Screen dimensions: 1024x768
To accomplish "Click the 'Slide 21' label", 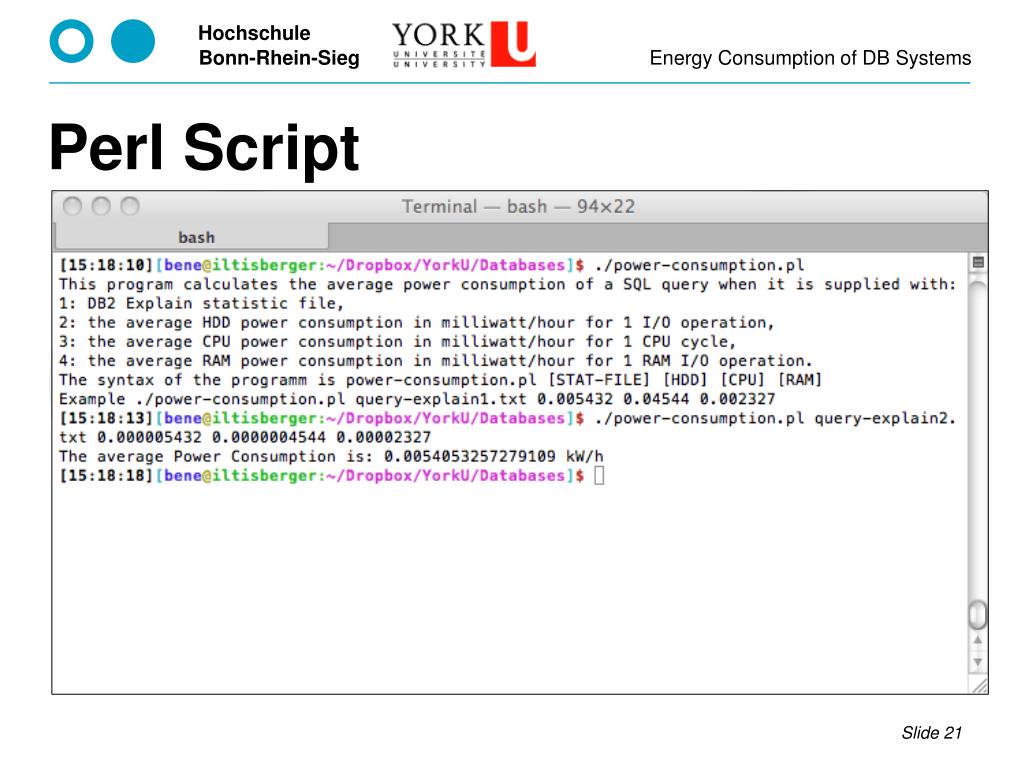I will (931, 733).
